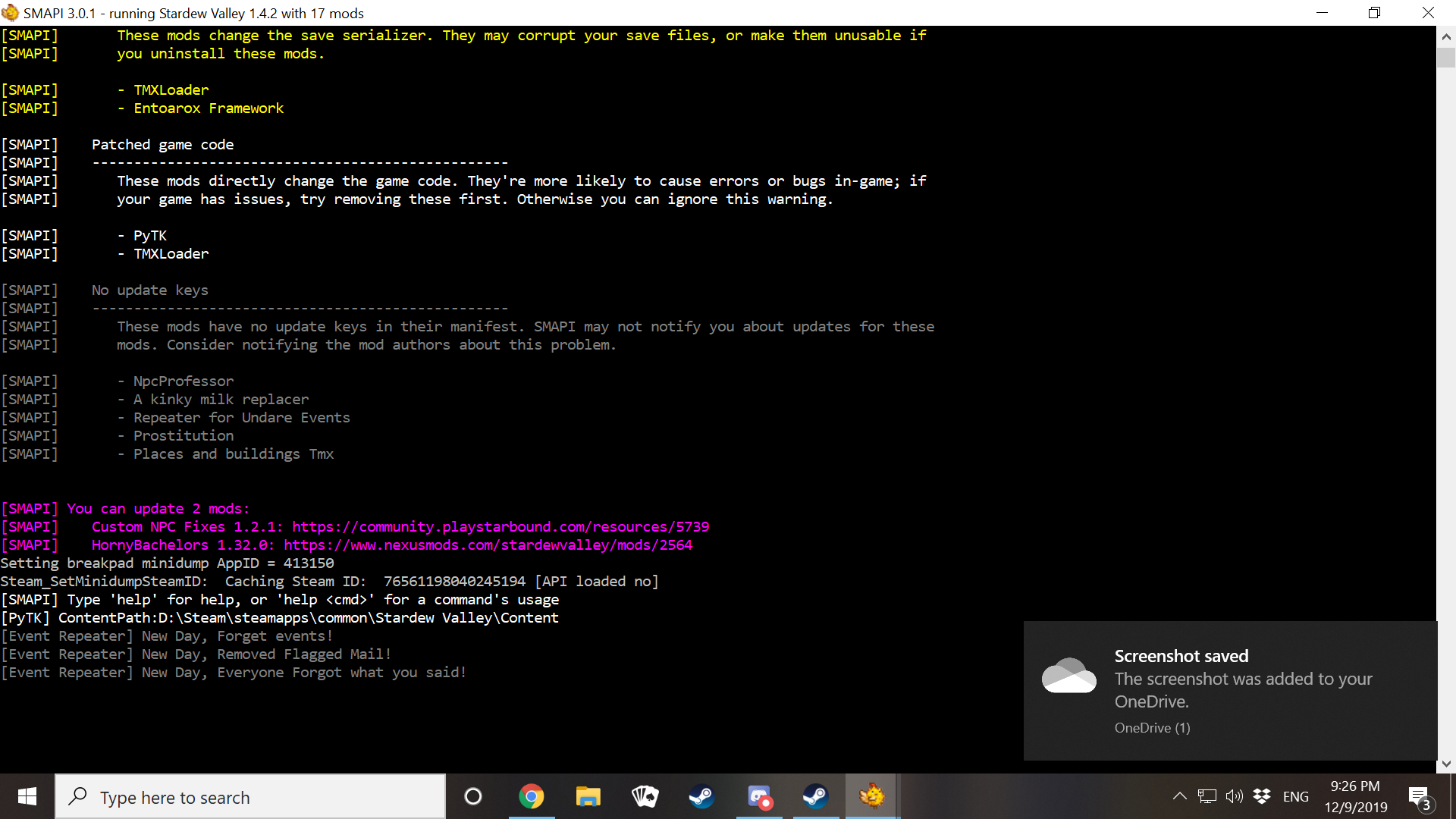The width and height of the screenshot is (1456, 819).
Task: Click scrollbar up arrow in console
Action: point(1446,36)
